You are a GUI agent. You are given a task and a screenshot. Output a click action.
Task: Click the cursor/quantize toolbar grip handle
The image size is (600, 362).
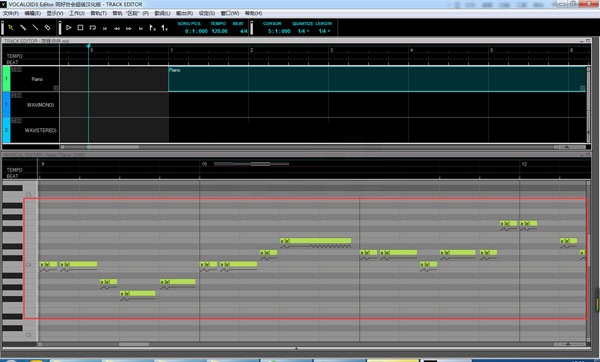pyautogui.click(x=251, y=28)
